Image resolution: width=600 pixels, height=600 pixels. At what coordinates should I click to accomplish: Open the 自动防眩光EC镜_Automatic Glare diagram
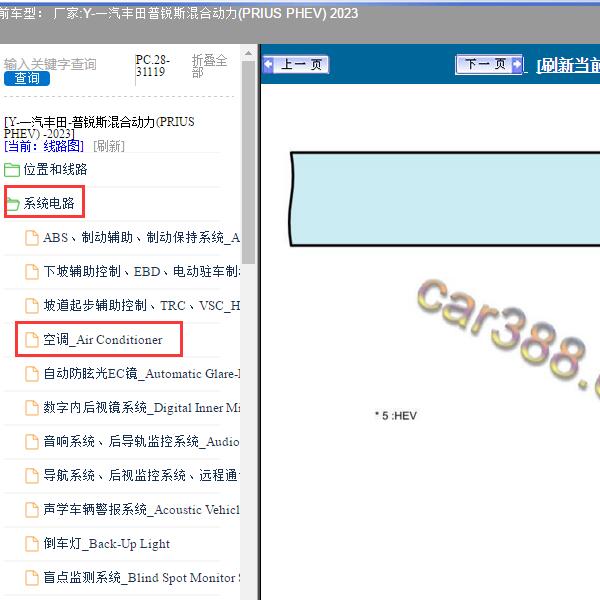click(142, 373)
